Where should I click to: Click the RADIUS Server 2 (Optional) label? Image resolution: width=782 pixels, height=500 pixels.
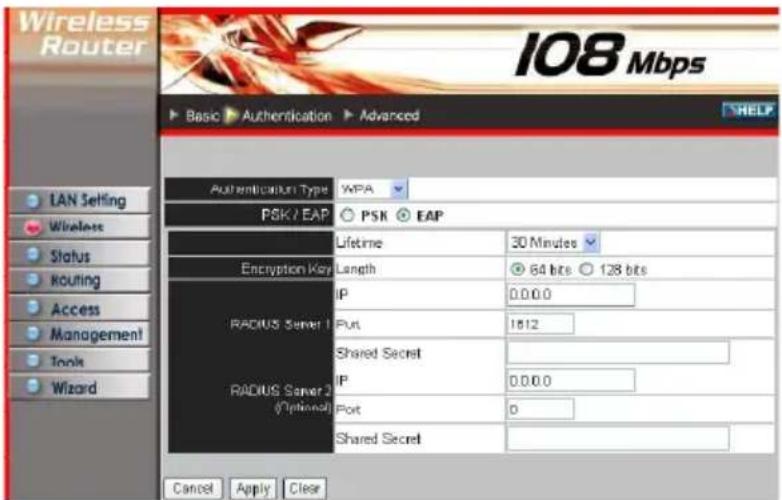[x=281, y=398]
